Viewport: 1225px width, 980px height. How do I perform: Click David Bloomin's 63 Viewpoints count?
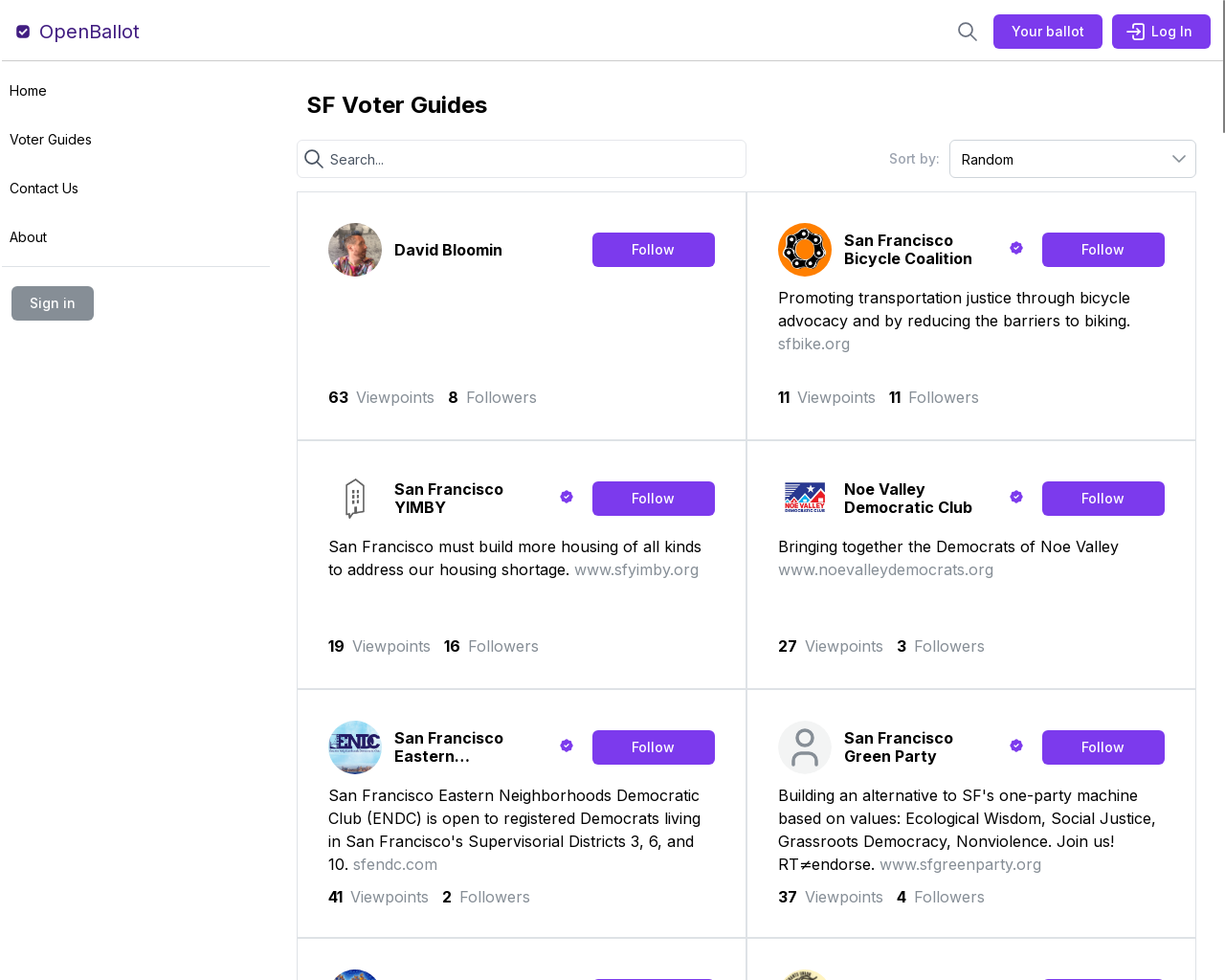click(x=381, y=397)
